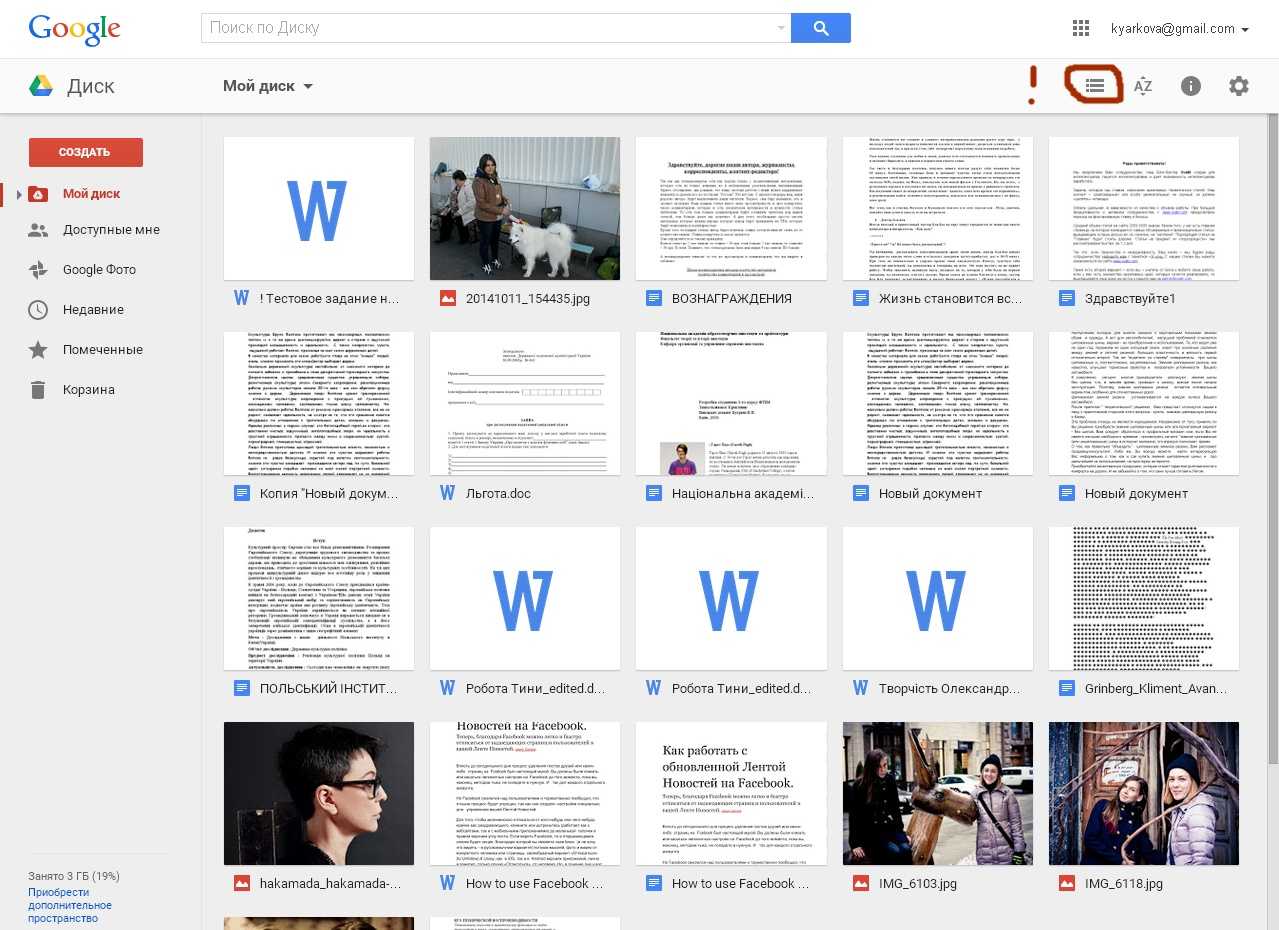Open the 'Недавние' section
This screenshot has width=1279, height=930.
click(x=93, y=310)
